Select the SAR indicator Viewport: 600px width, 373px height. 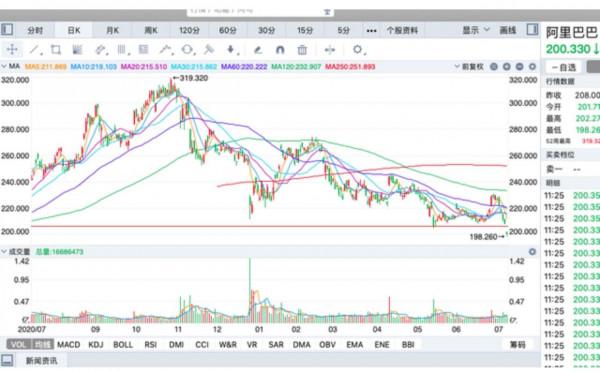(276, 345)
